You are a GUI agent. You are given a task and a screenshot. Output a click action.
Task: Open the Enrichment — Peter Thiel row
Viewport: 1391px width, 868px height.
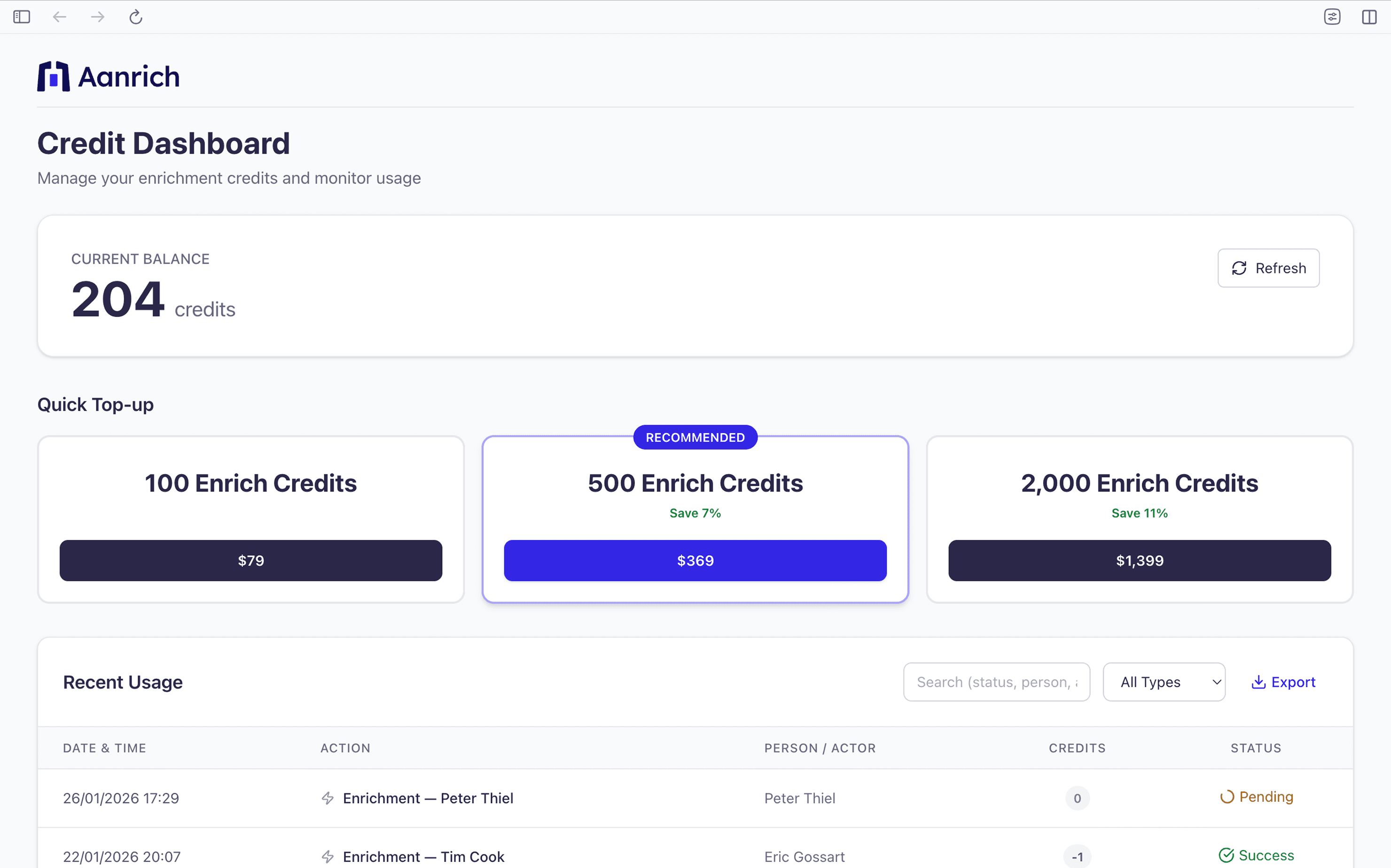(x=428, y=798)
